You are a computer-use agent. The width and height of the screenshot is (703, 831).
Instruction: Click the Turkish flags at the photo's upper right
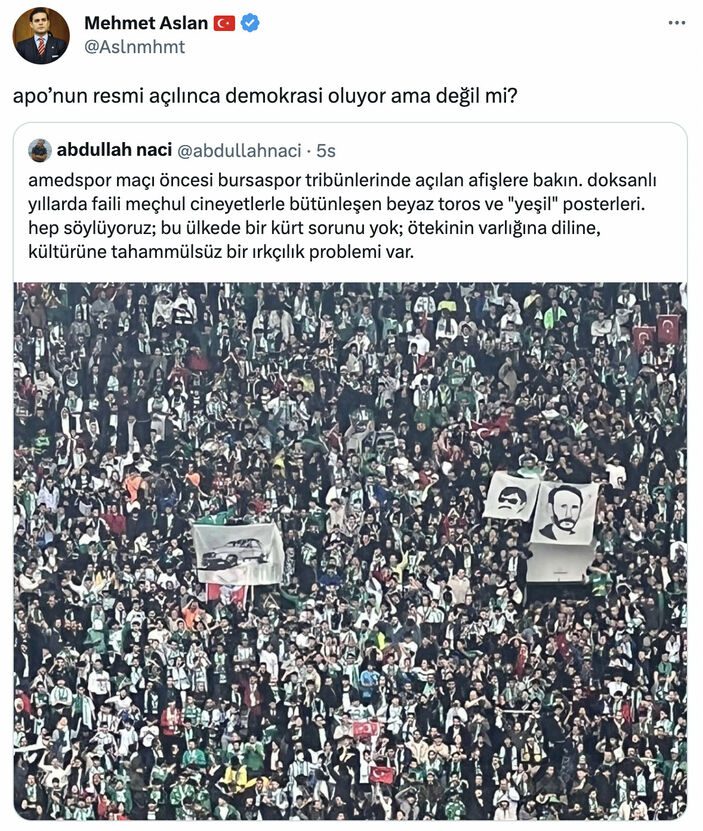(x=656, y=333)
